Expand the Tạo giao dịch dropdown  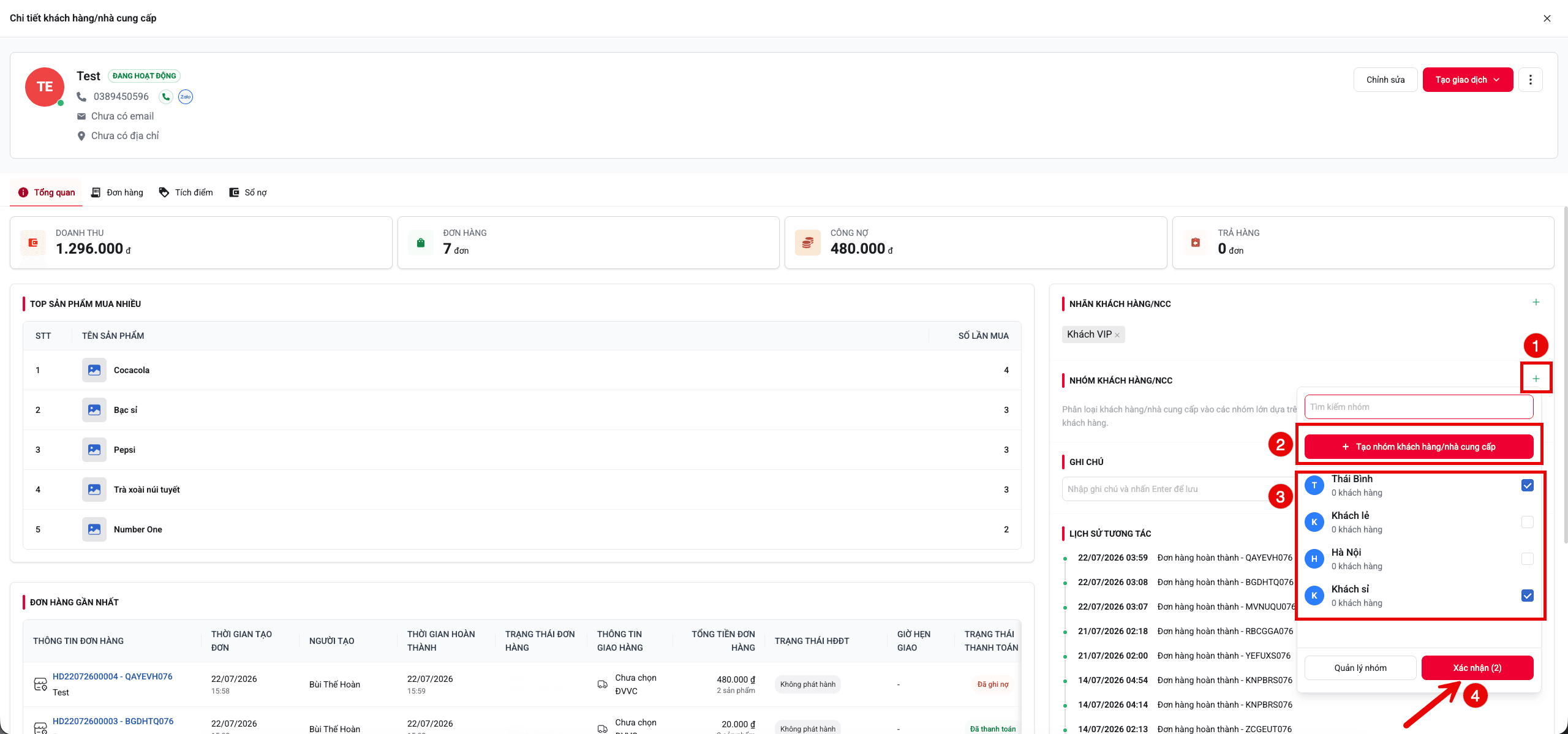pos(1468,80)
